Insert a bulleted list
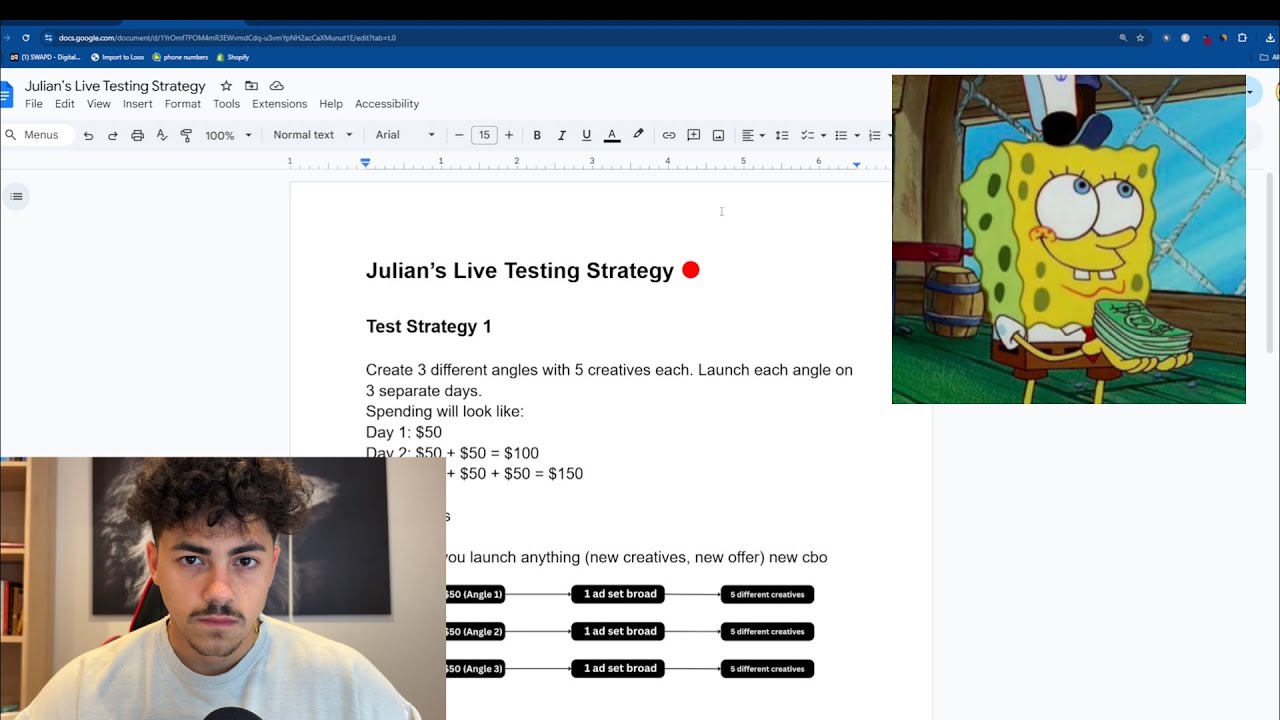The height and width of the screenshot is (720, 1280). (x=841, y=135)
